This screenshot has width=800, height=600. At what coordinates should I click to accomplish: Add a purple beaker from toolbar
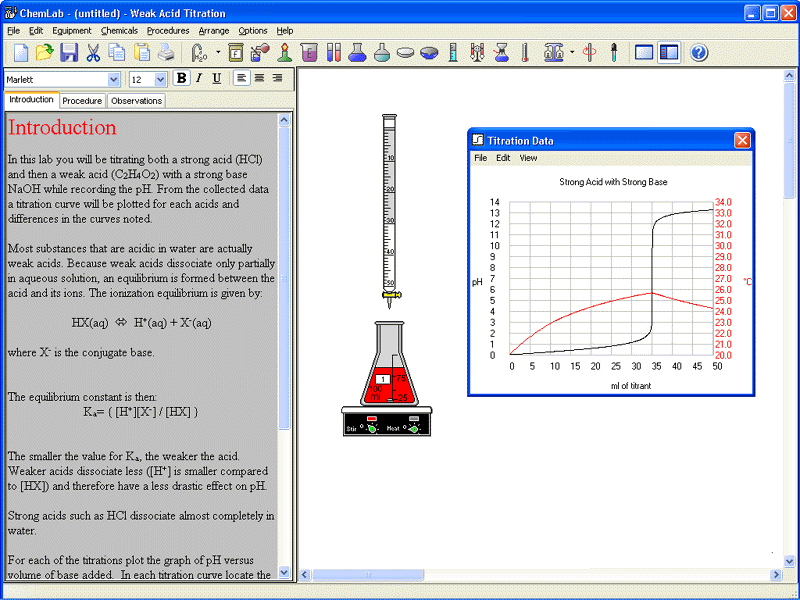click(309, 53)
